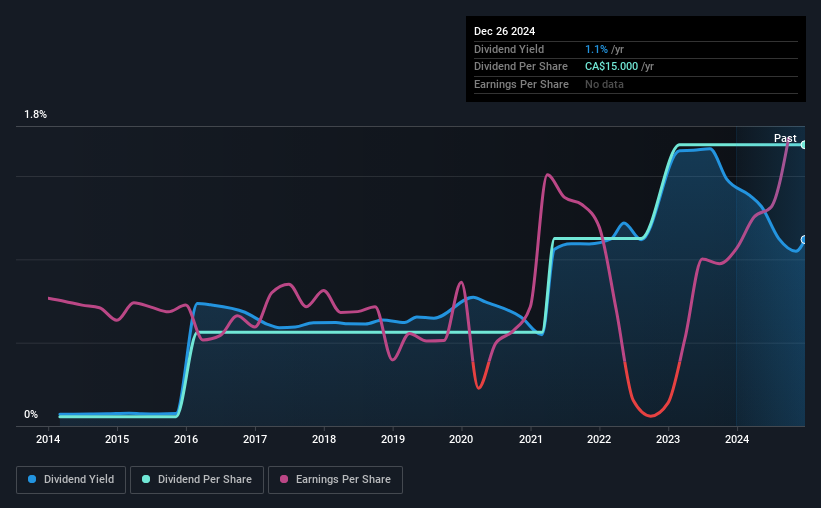The height and width of the screenshot is (508, 821).
Task: Click the 2014 x-axis label
Action: click(48, 439)
